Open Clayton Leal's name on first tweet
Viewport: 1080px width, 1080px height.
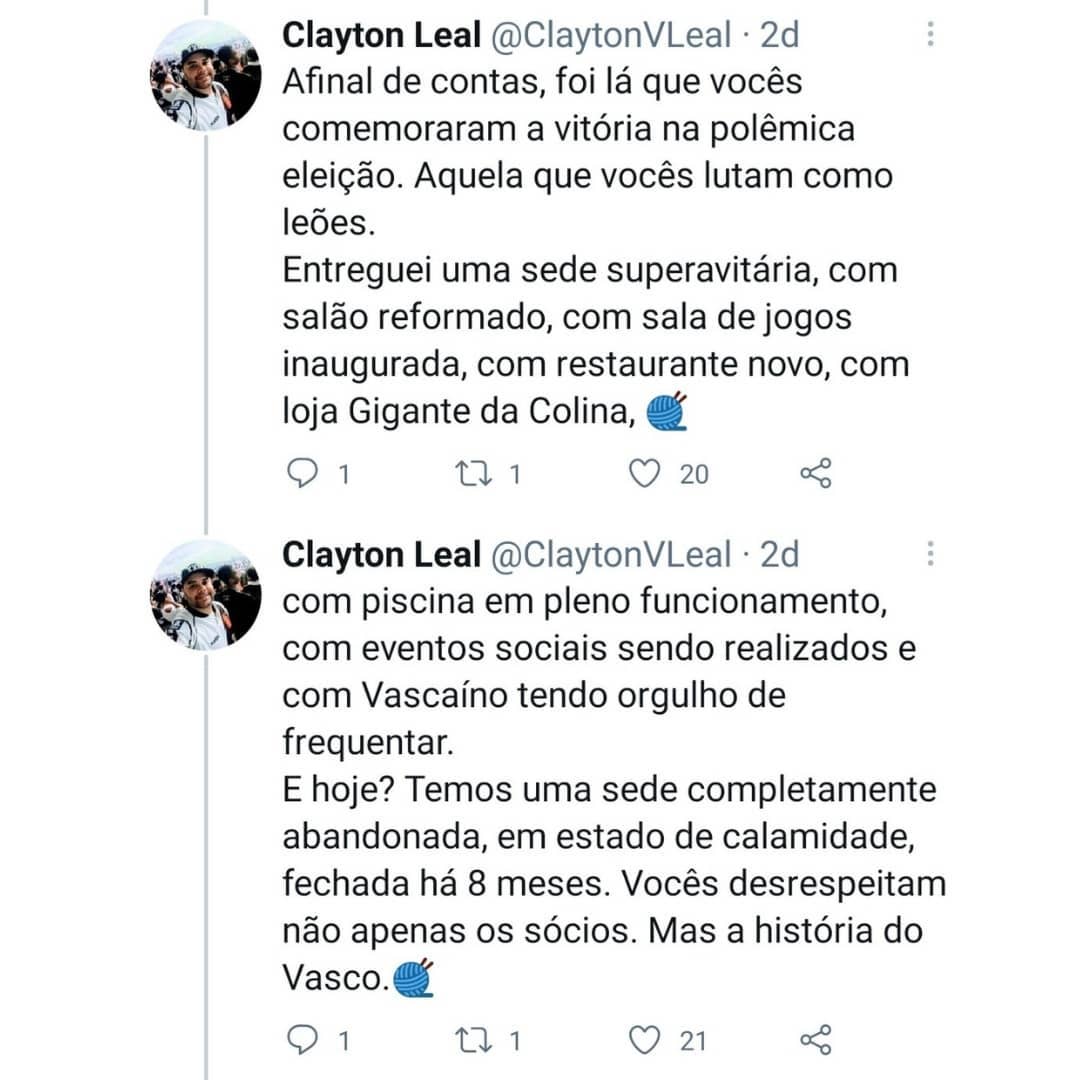click(382, 36)
